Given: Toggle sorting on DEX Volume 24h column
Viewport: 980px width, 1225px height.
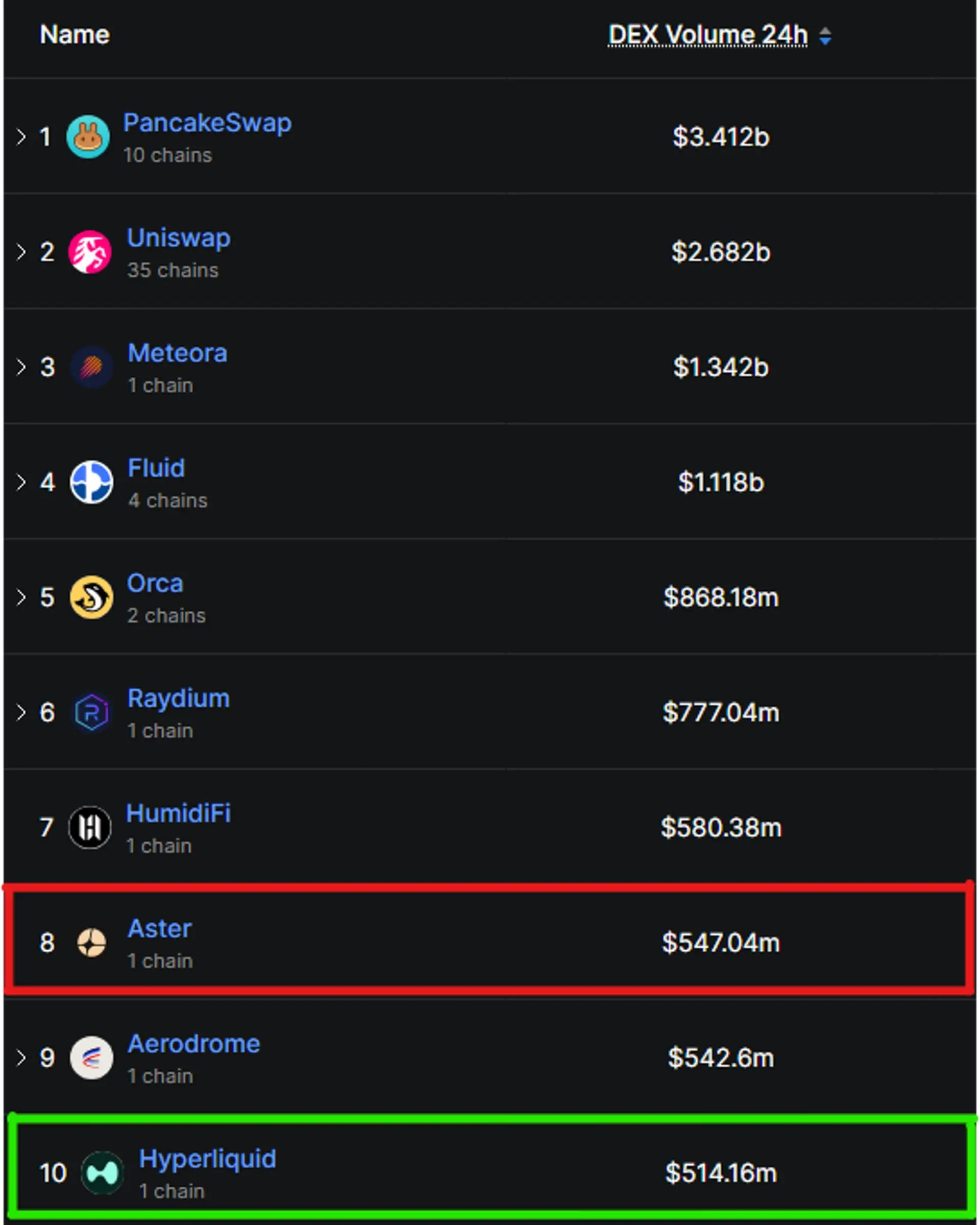Looking at the screenshot, I should click(825, 35).
